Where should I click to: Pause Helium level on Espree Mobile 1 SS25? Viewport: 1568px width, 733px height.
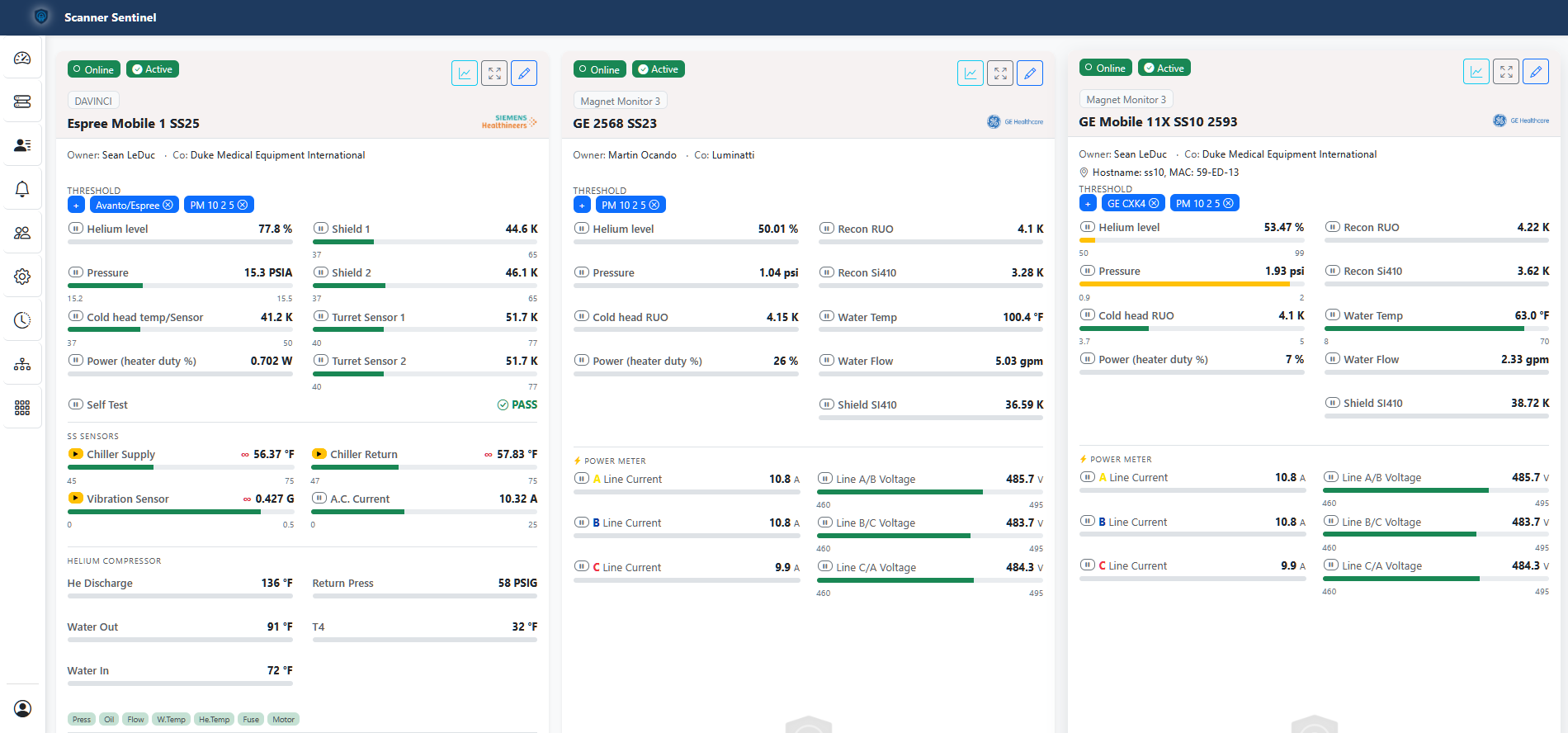click(75, 229)
